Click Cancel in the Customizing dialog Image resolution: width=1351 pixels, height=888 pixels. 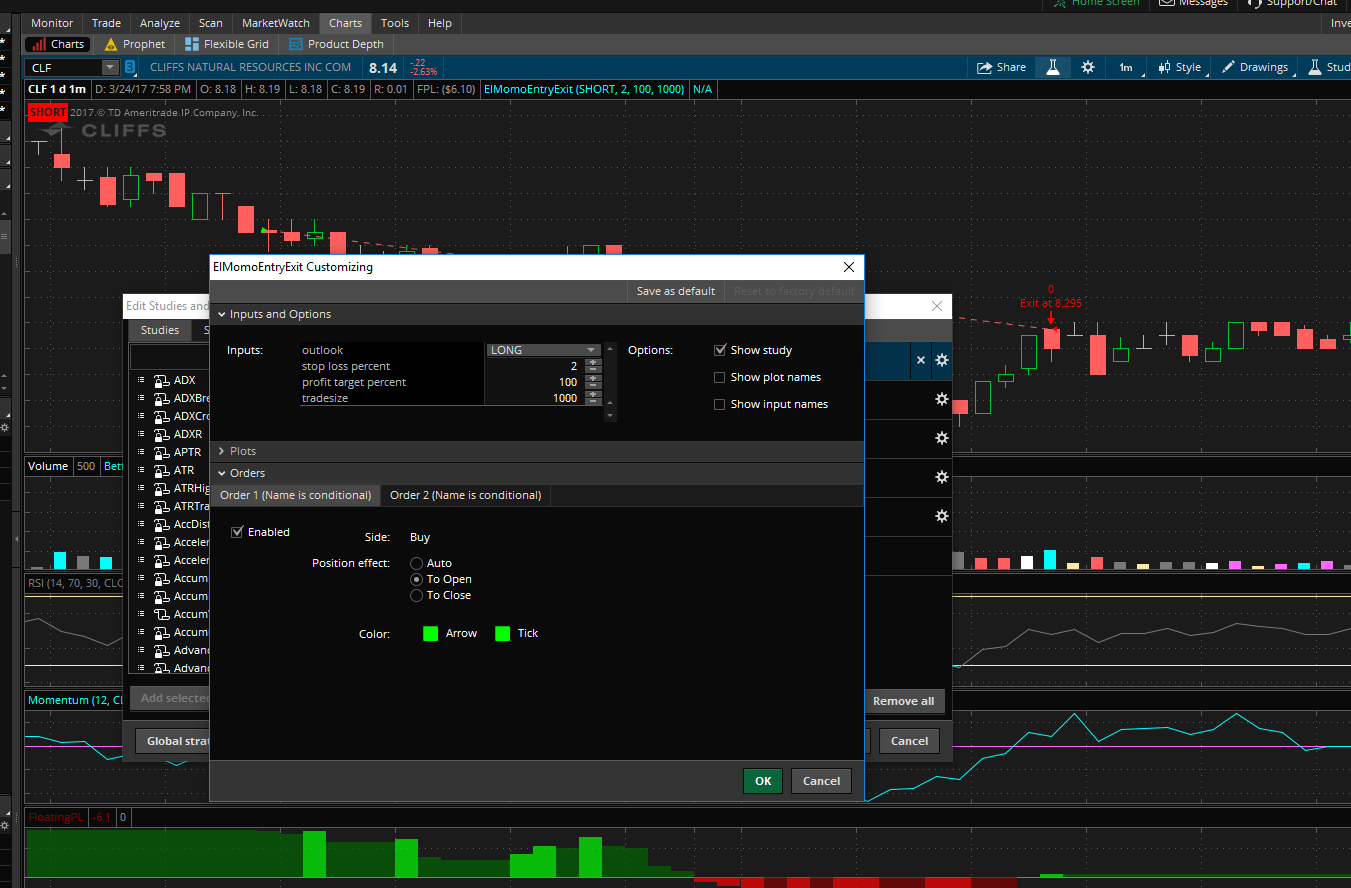click(x=821, y=781)
